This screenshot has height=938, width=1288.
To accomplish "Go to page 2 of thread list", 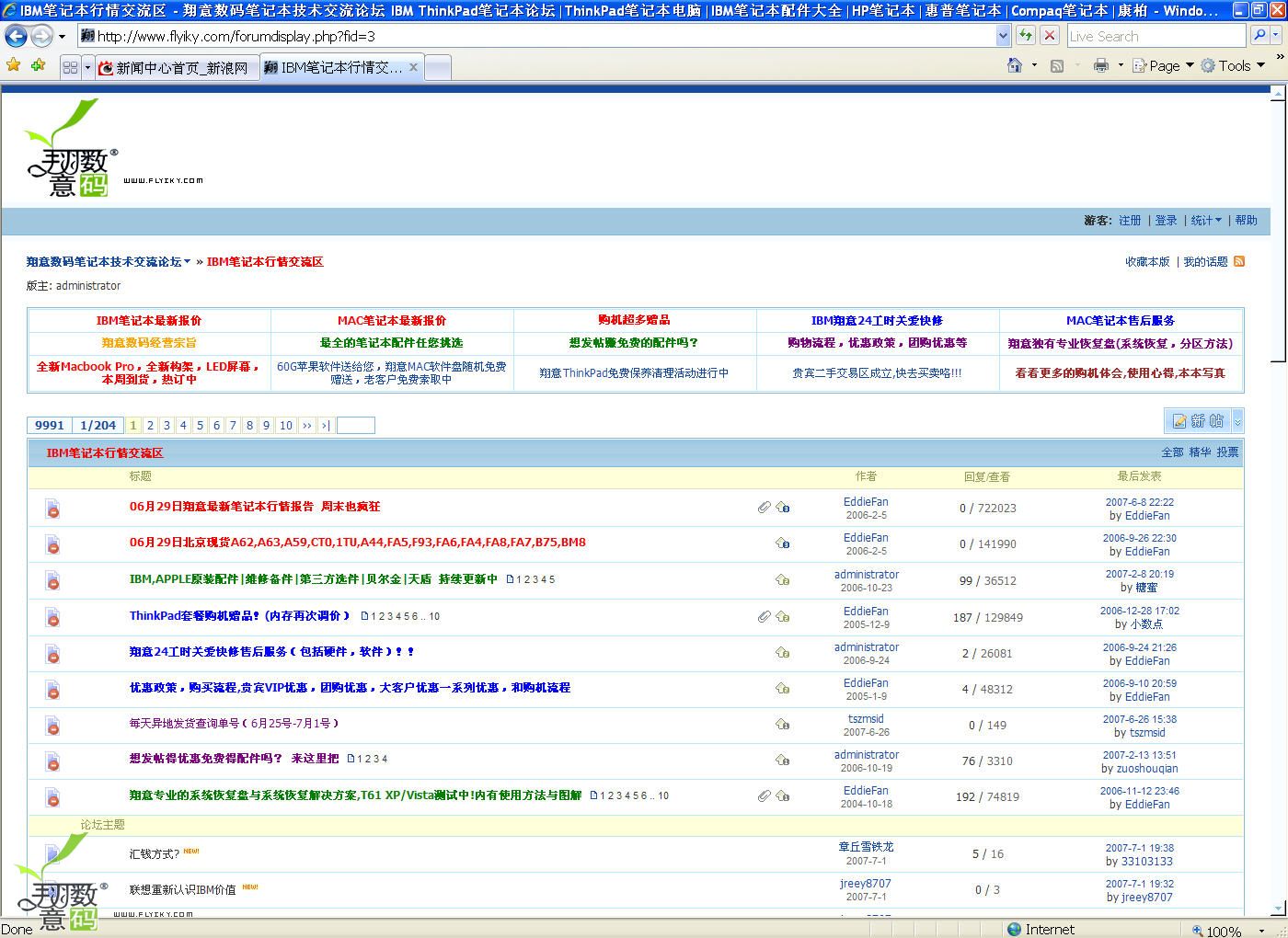I will point(150,425).
